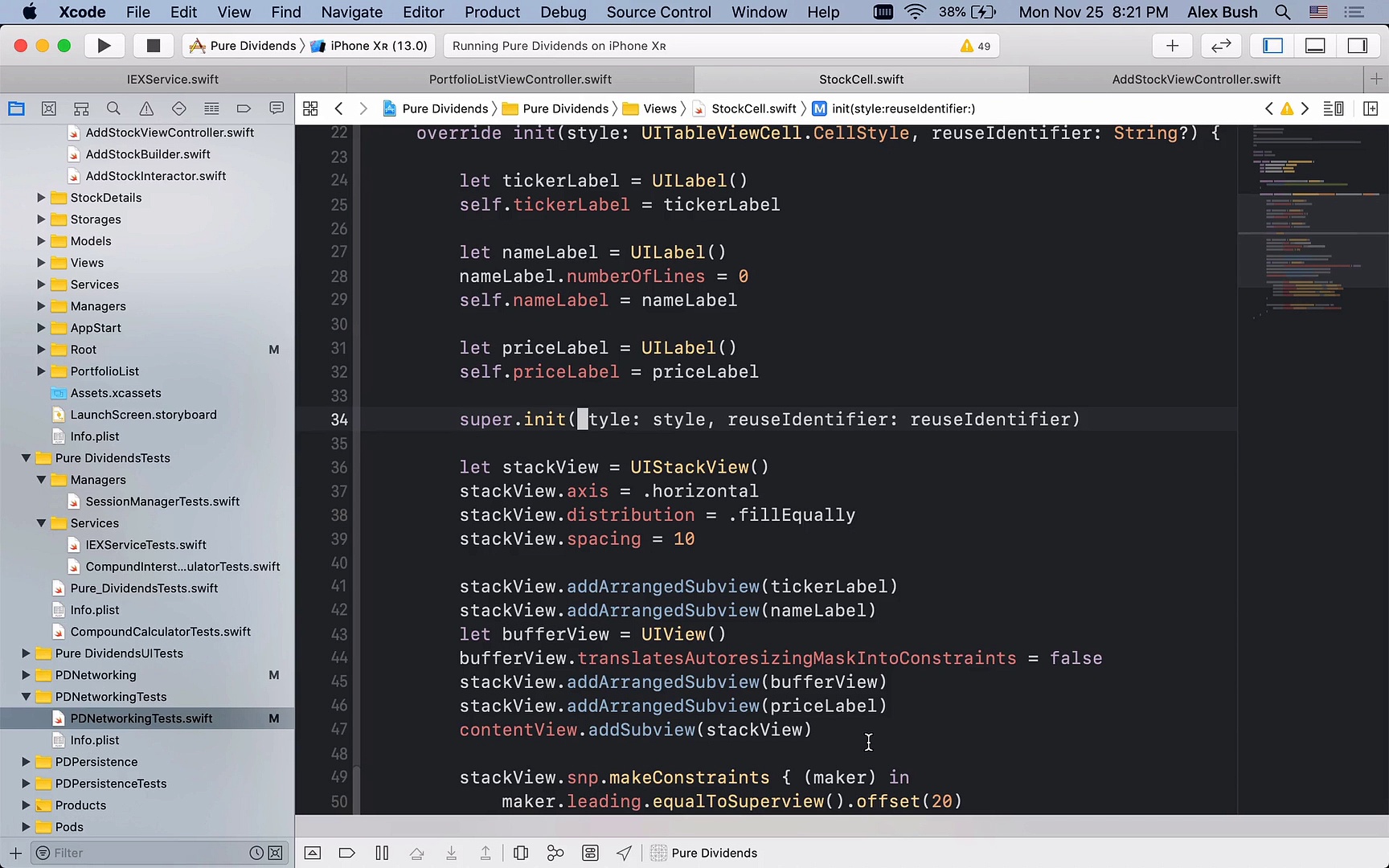Expand the Products folder
This screenshot has width=1389, height=868.
(x=26, y=805)
